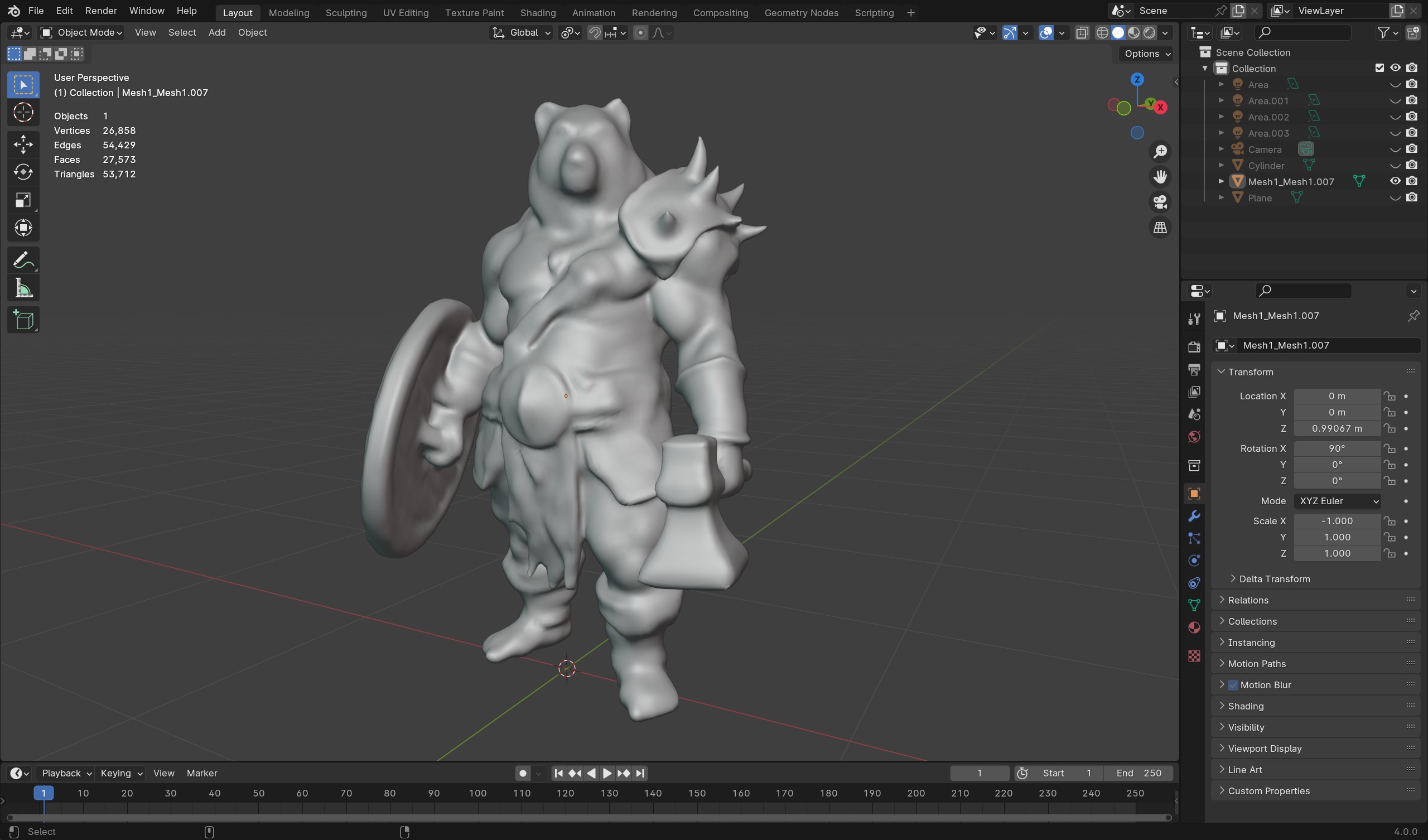Click the timeline horizontal scrollbar
This screenshot has height=840, width=1428.
pos(588,817)
